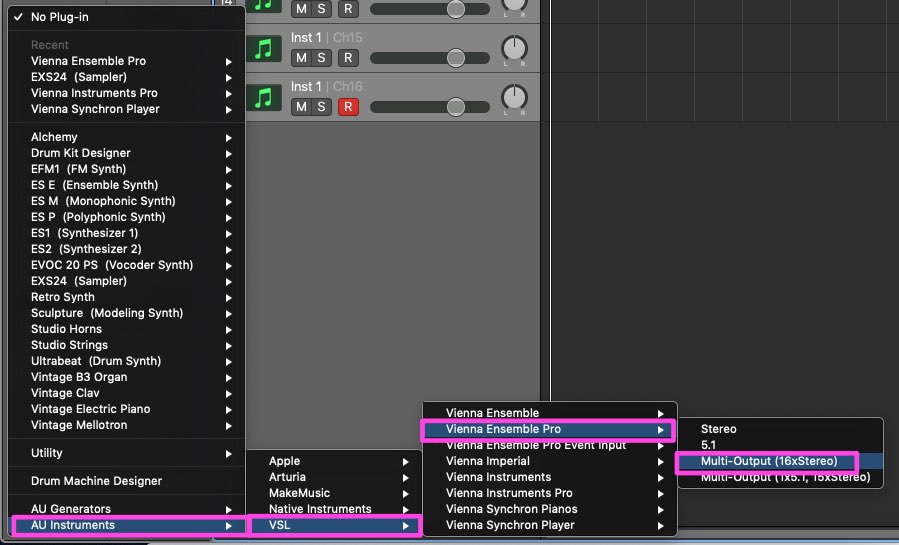
Task: Choose EXS24 (Sampler) in instrument list
Action: 127,281
